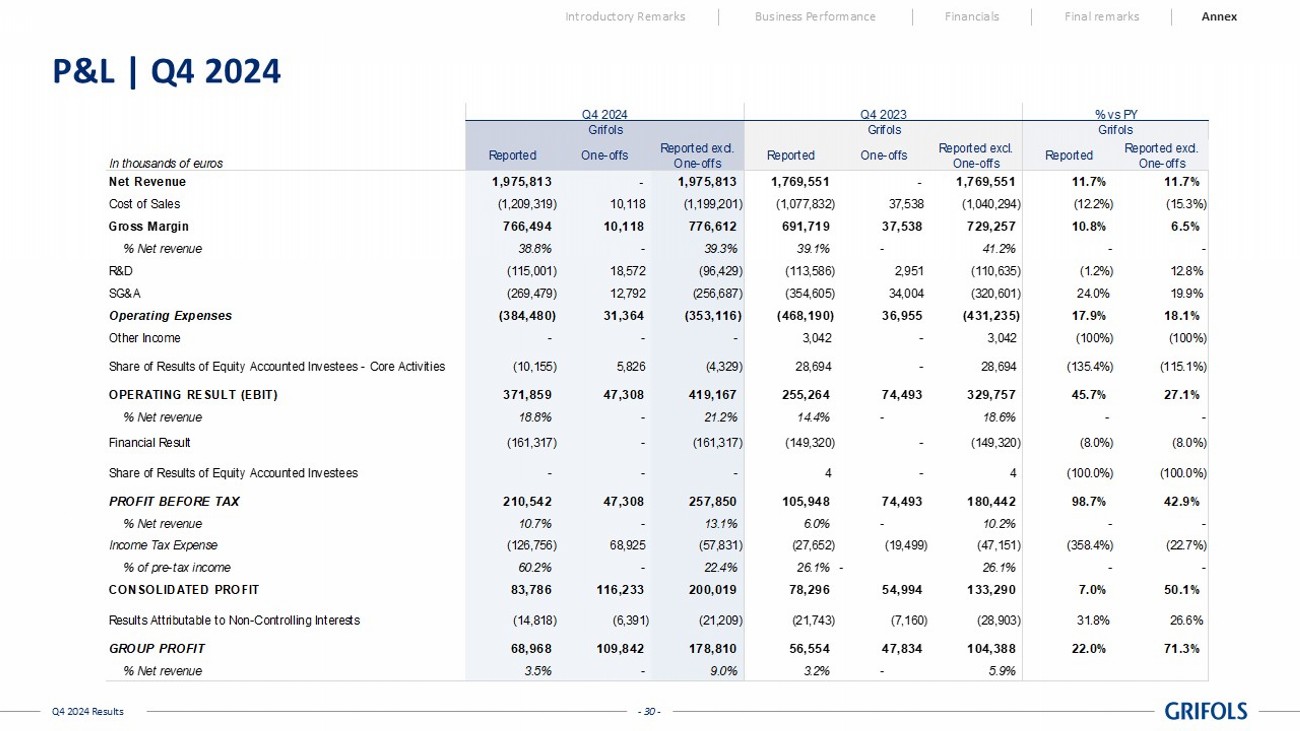The image size is (1300, 731).
Task: Open the Introductory Remarks section tab
Action: [x=625, y=16]
